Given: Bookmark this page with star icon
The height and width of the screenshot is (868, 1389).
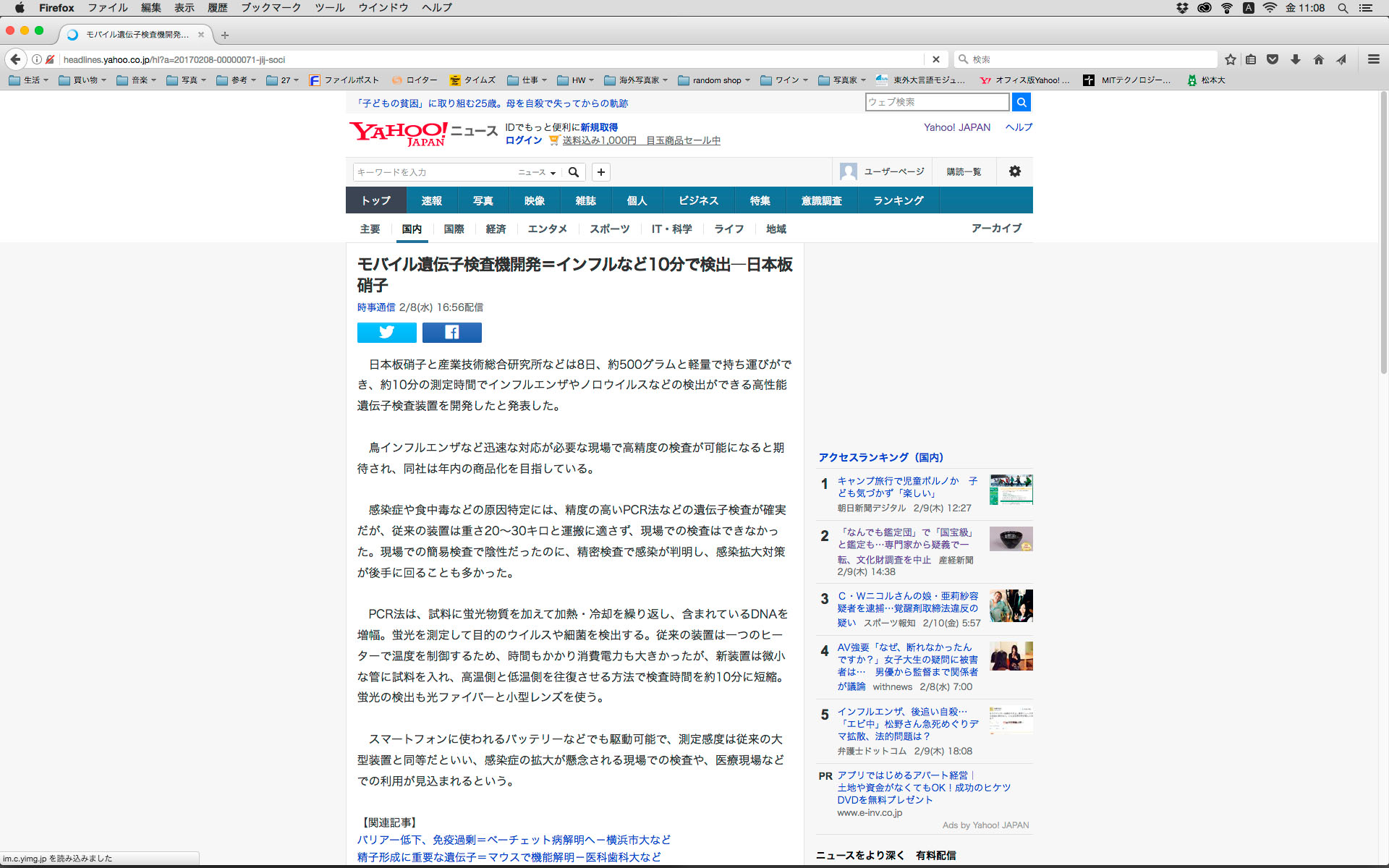Looking at the screenshot, I should [1231, 59].
